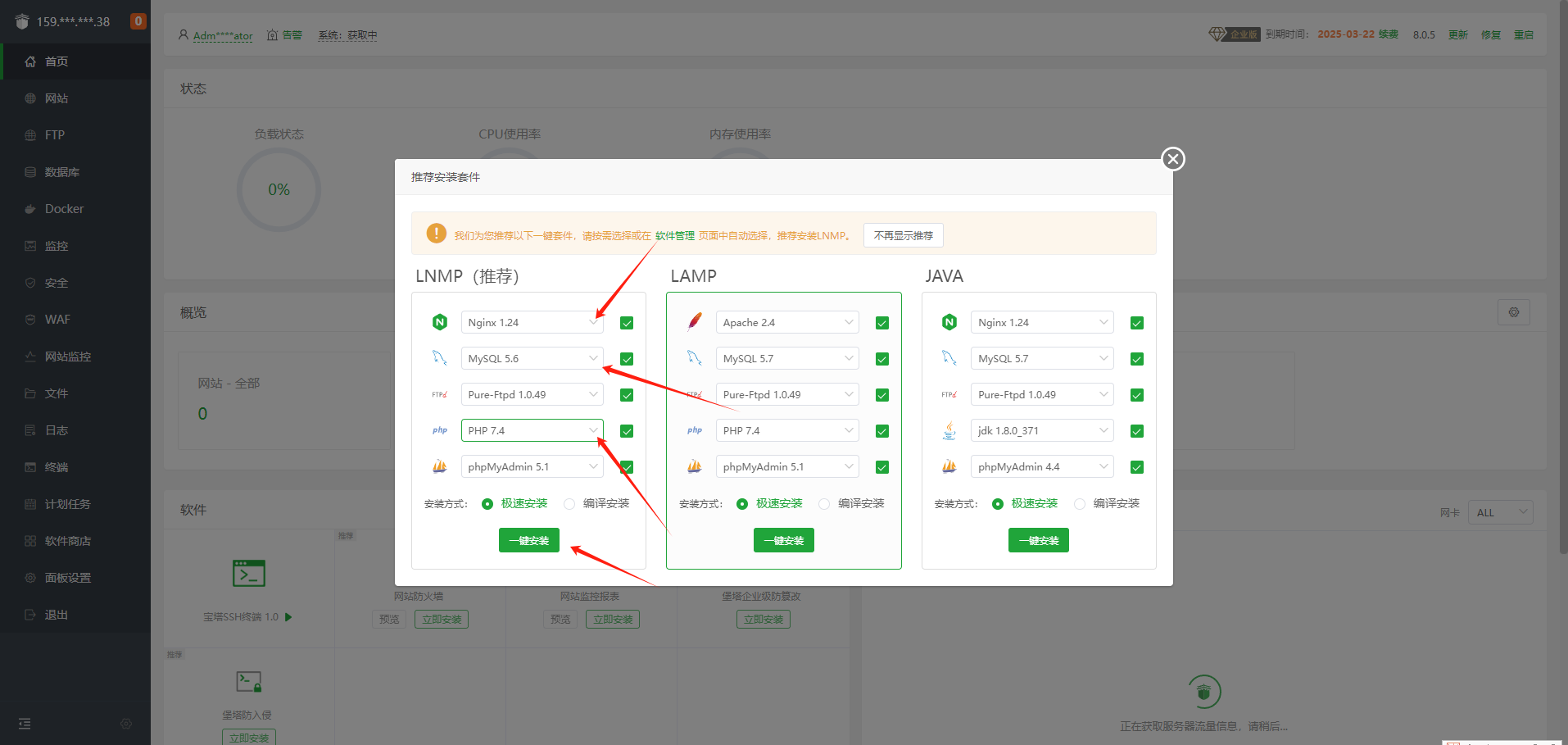
Task: Click the folder icon beside 文件
Action: 30,393
